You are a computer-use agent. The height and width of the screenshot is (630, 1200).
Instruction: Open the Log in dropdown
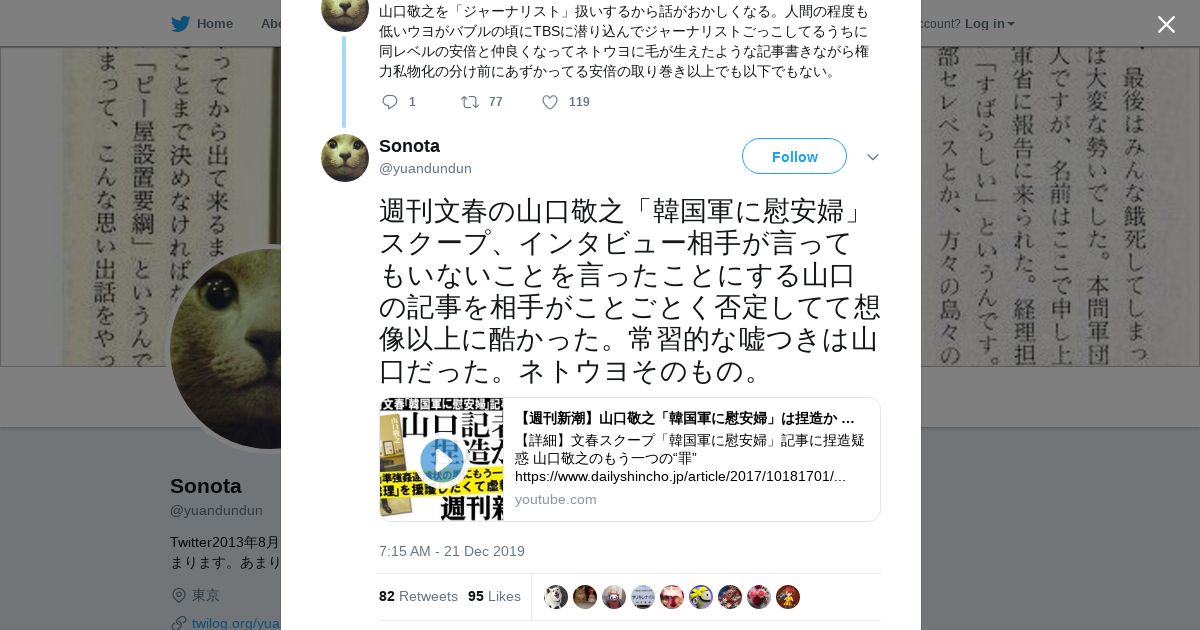tap(990, 24)
